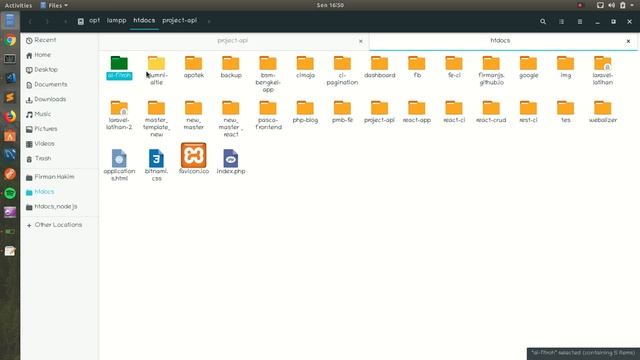The image size is (640, 360).
Task: Go to lampp in path bar
Action: [x=116, y=20]
